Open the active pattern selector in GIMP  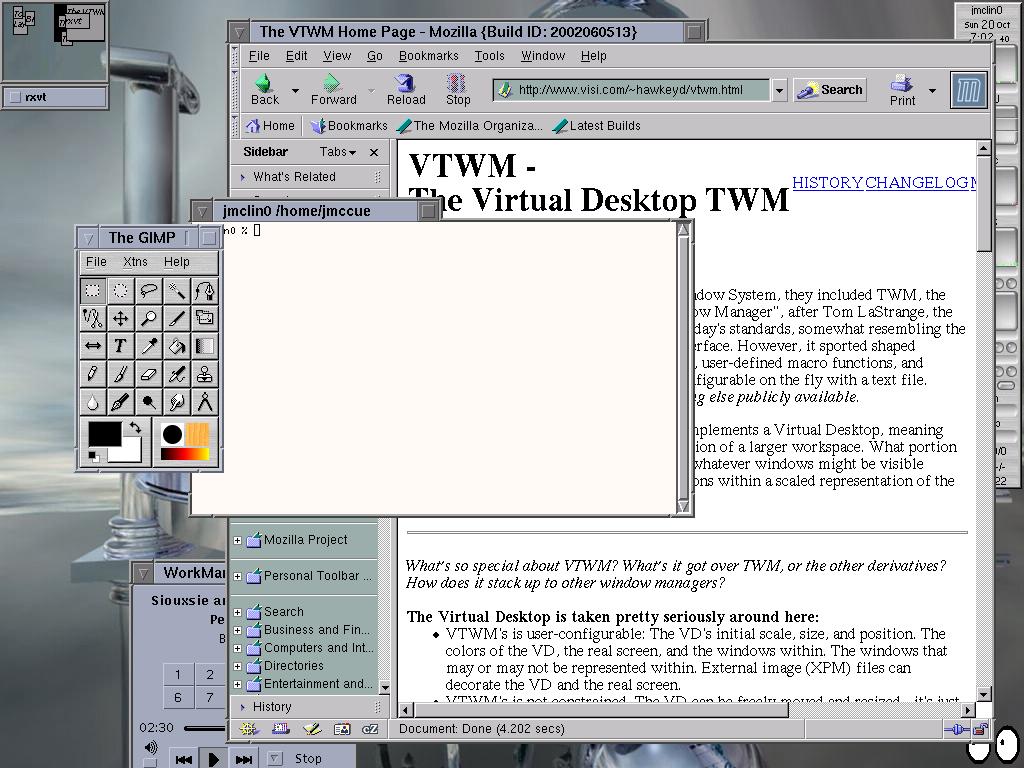pyautogui.click(x=198, y=434)
